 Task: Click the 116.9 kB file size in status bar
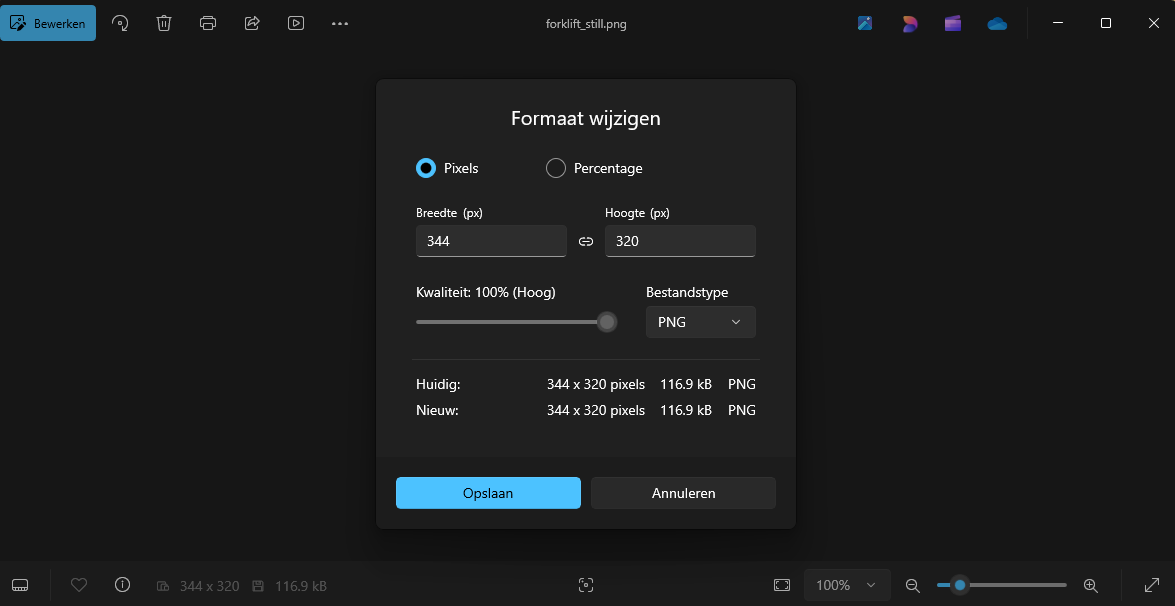(x=300, y=586)
